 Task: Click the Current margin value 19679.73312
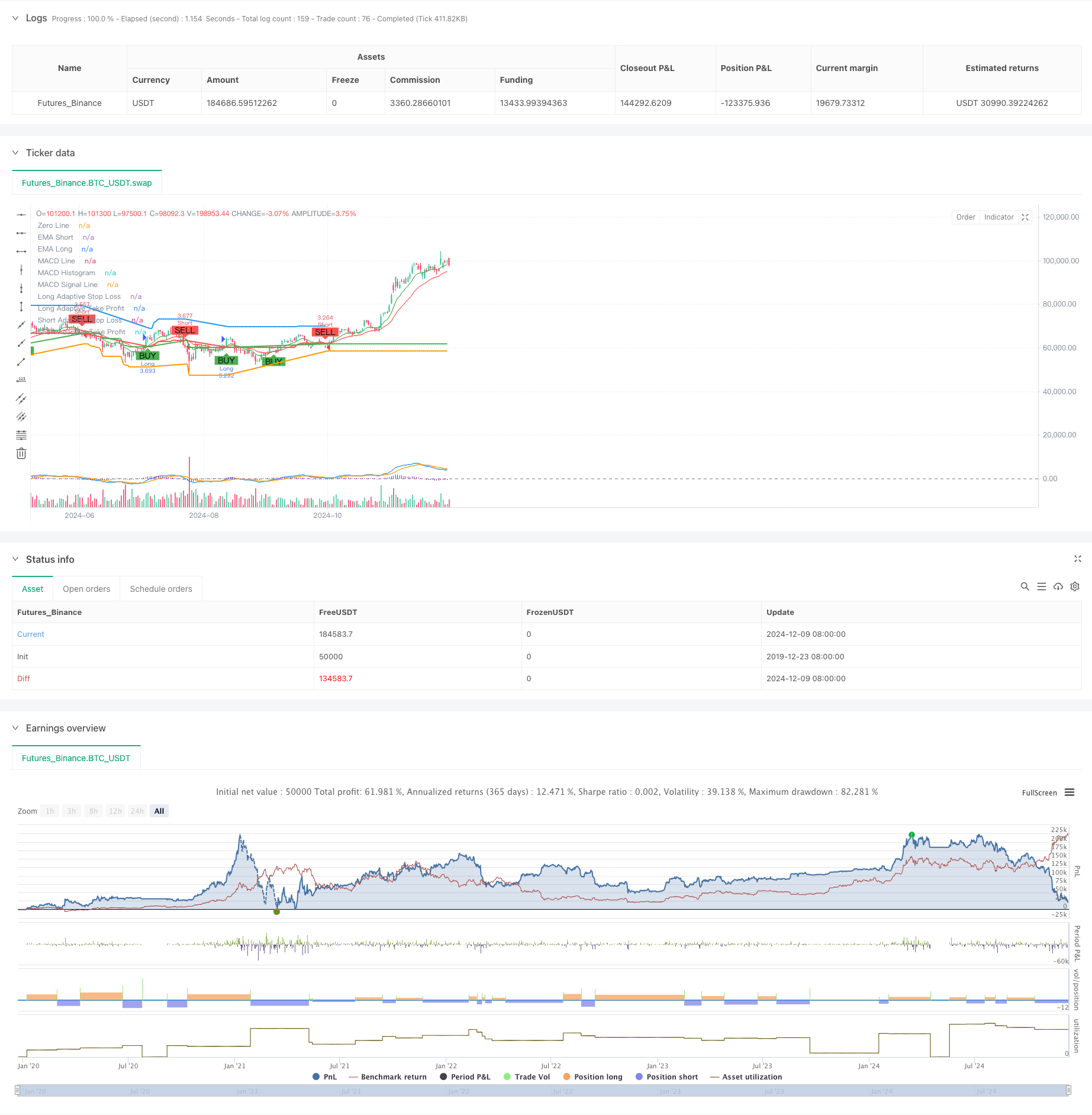(840, 103)
